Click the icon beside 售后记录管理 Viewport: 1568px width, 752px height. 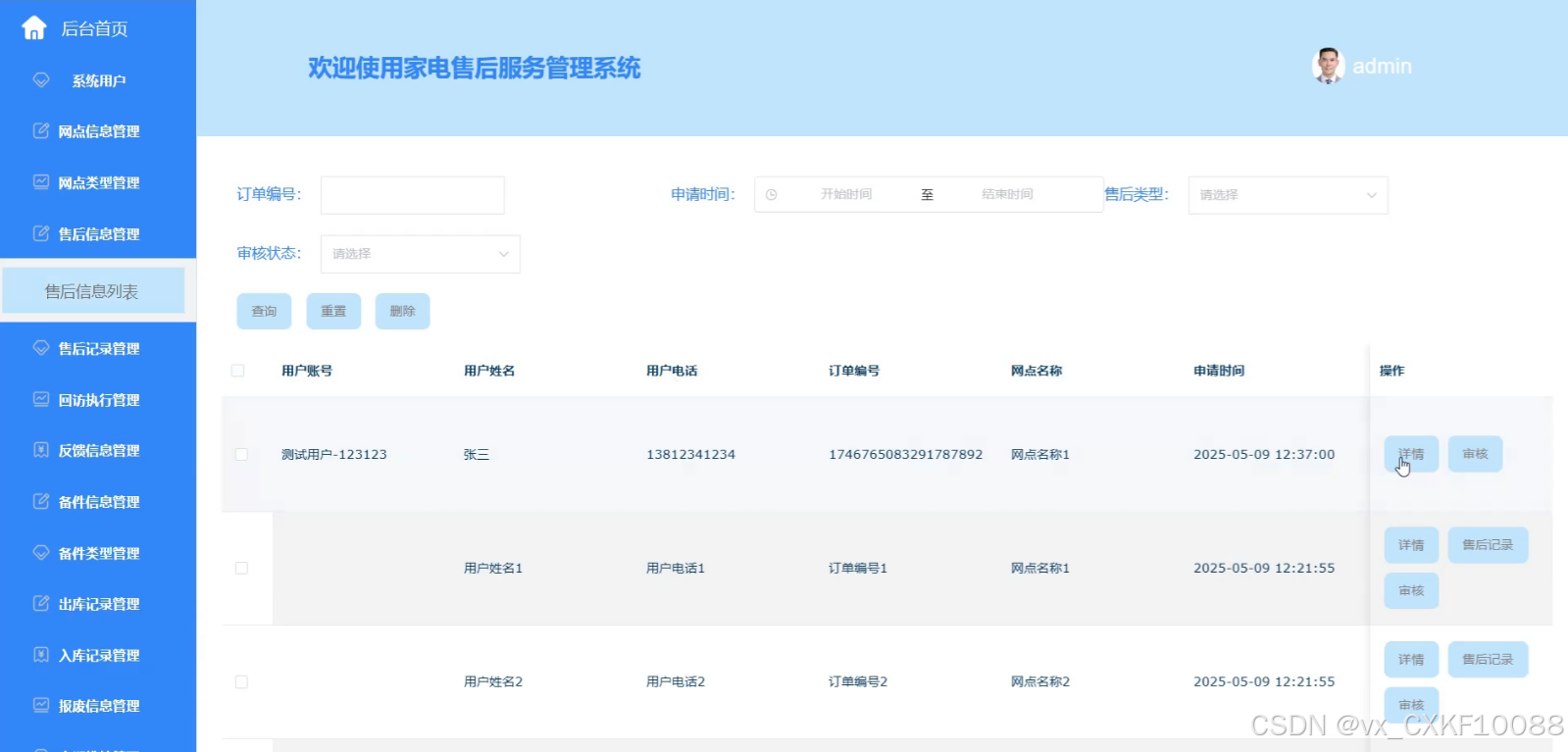tap(41, 348)
